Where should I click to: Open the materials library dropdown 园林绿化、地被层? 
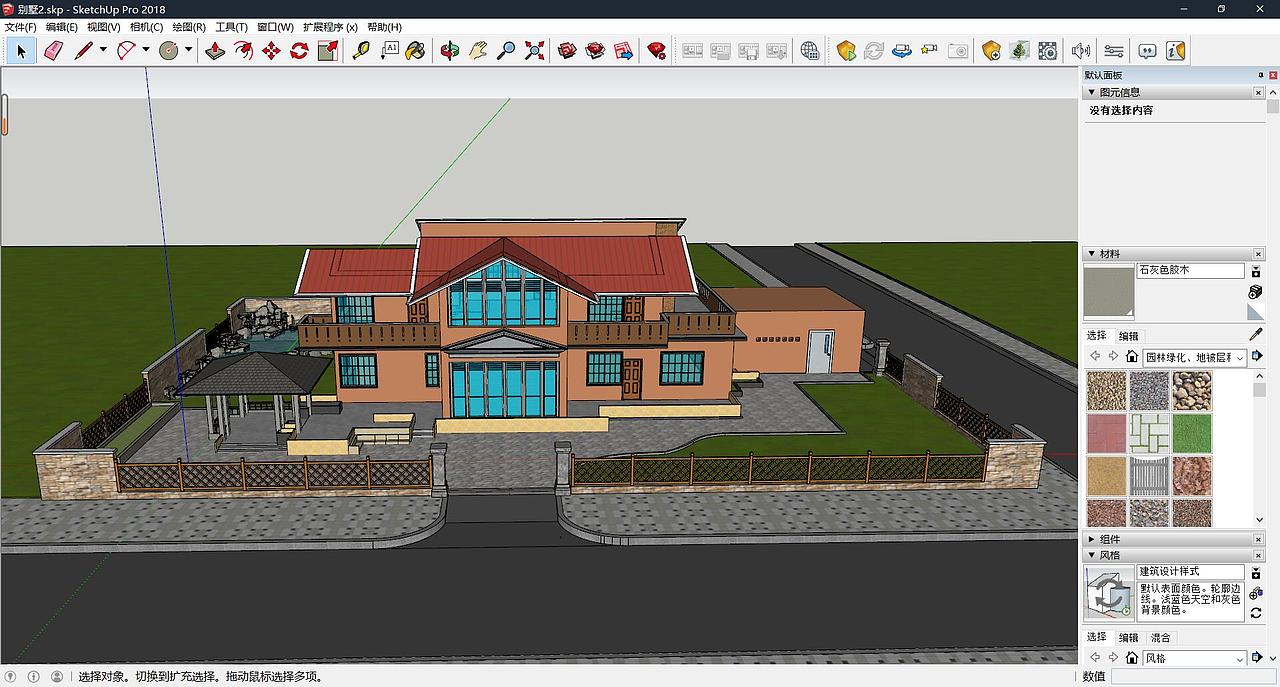click(1195, 357)
